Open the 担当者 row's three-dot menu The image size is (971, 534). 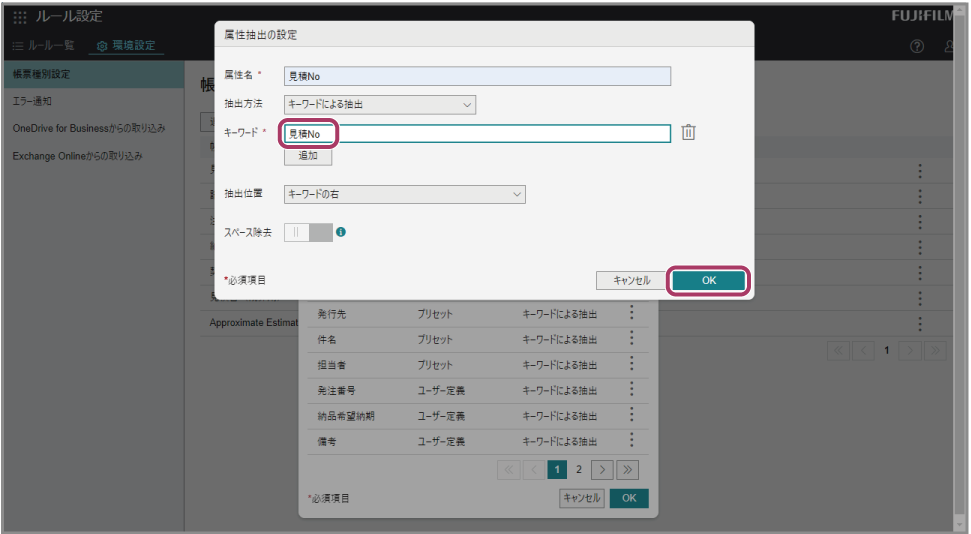pos(632,363)
